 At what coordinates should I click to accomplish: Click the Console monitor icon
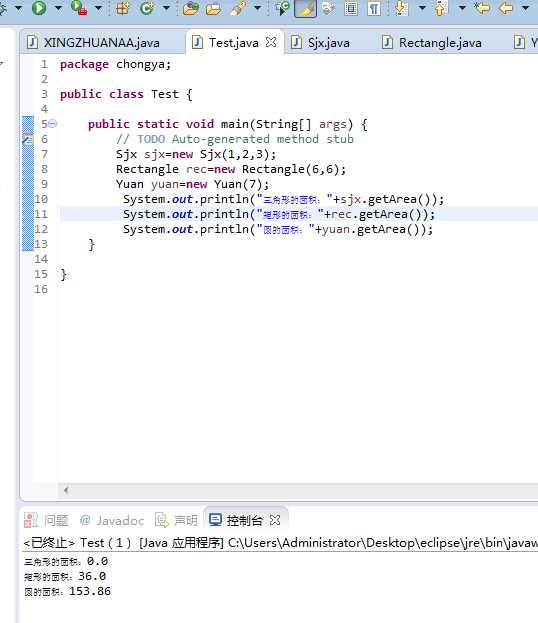tap(215, 520)
